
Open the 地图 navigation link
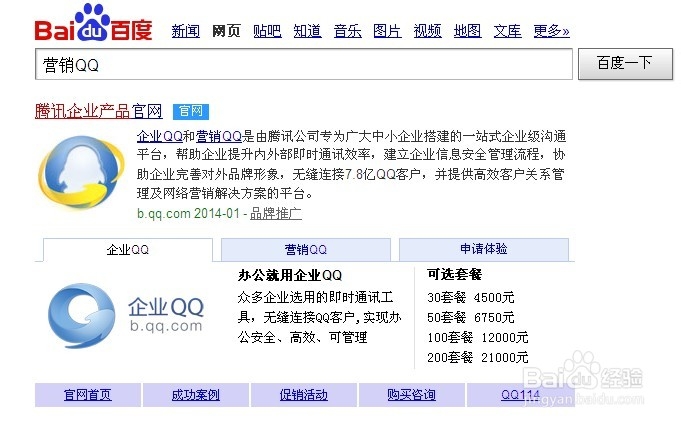coord(467,31)
